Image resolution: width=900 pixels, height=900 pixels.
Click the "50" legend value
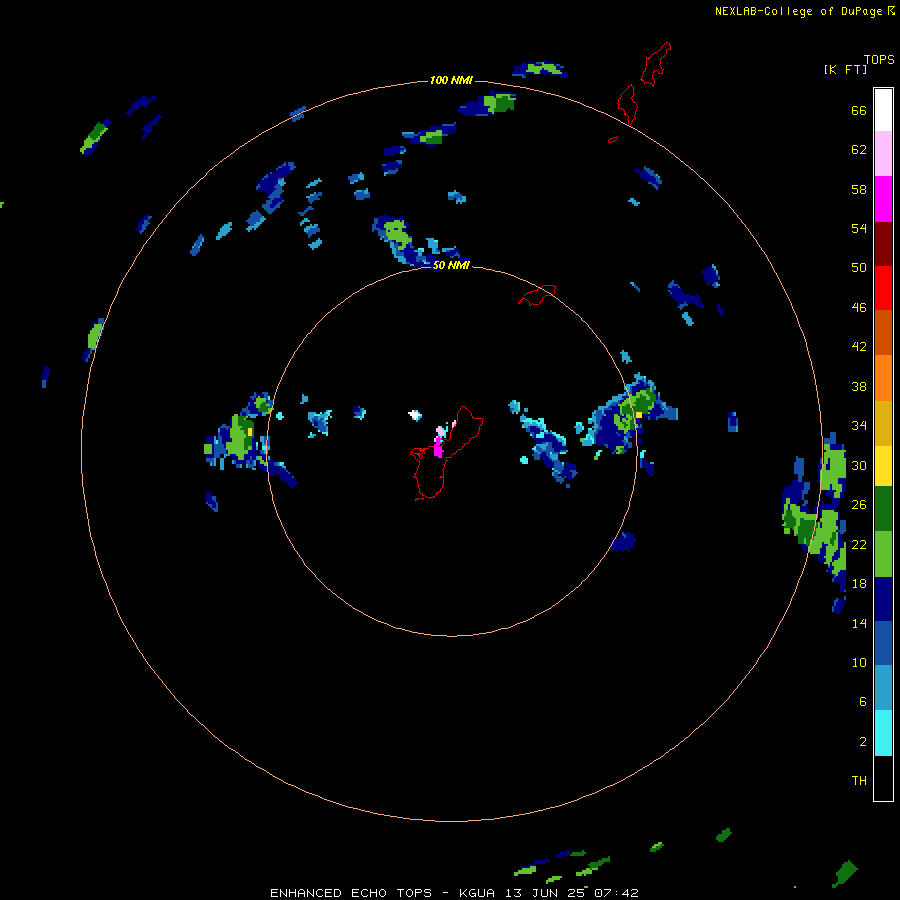coord(859,267)
